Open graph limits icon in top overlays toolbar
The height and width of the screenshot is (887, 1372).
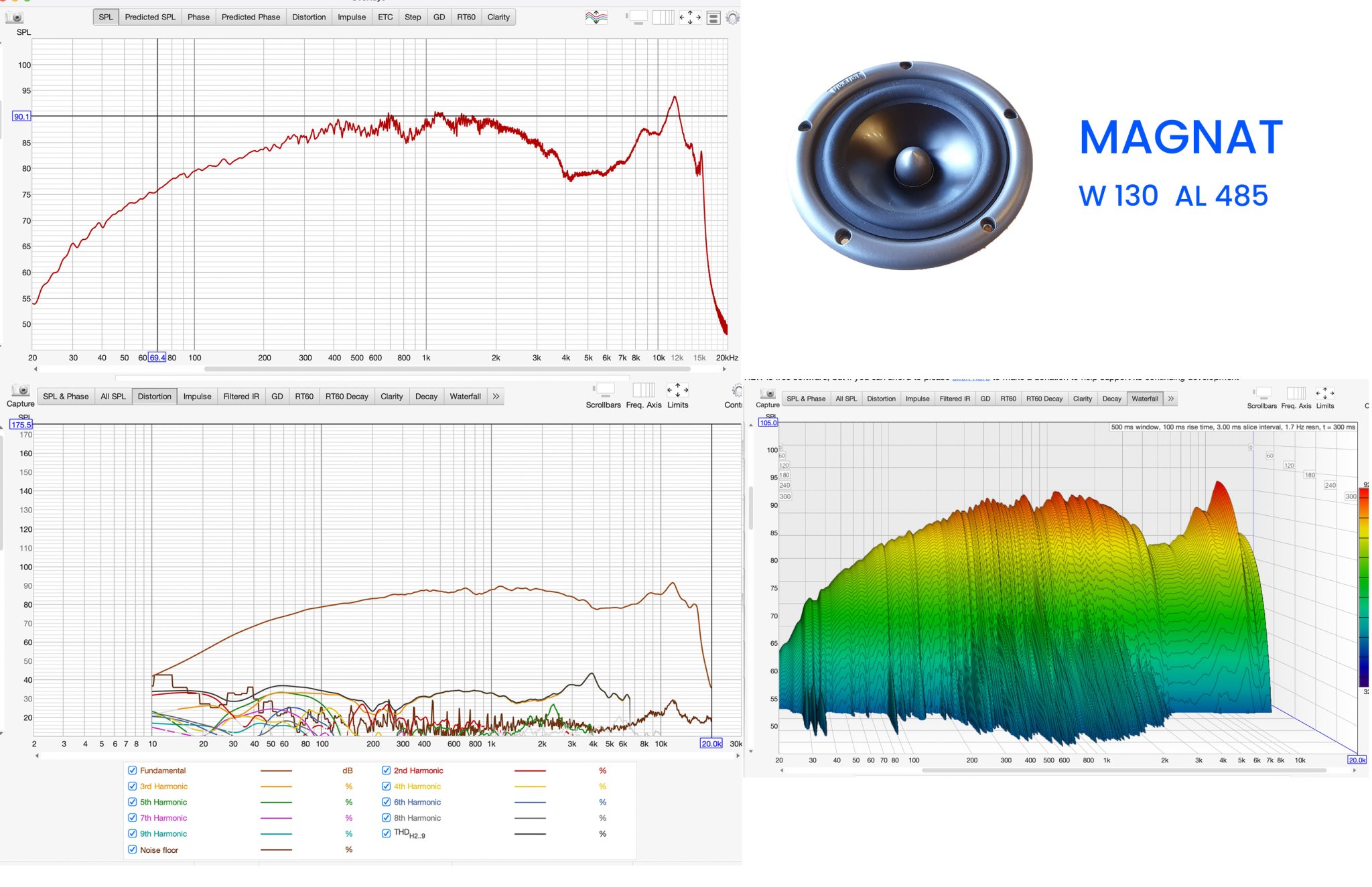click(690, 17)
